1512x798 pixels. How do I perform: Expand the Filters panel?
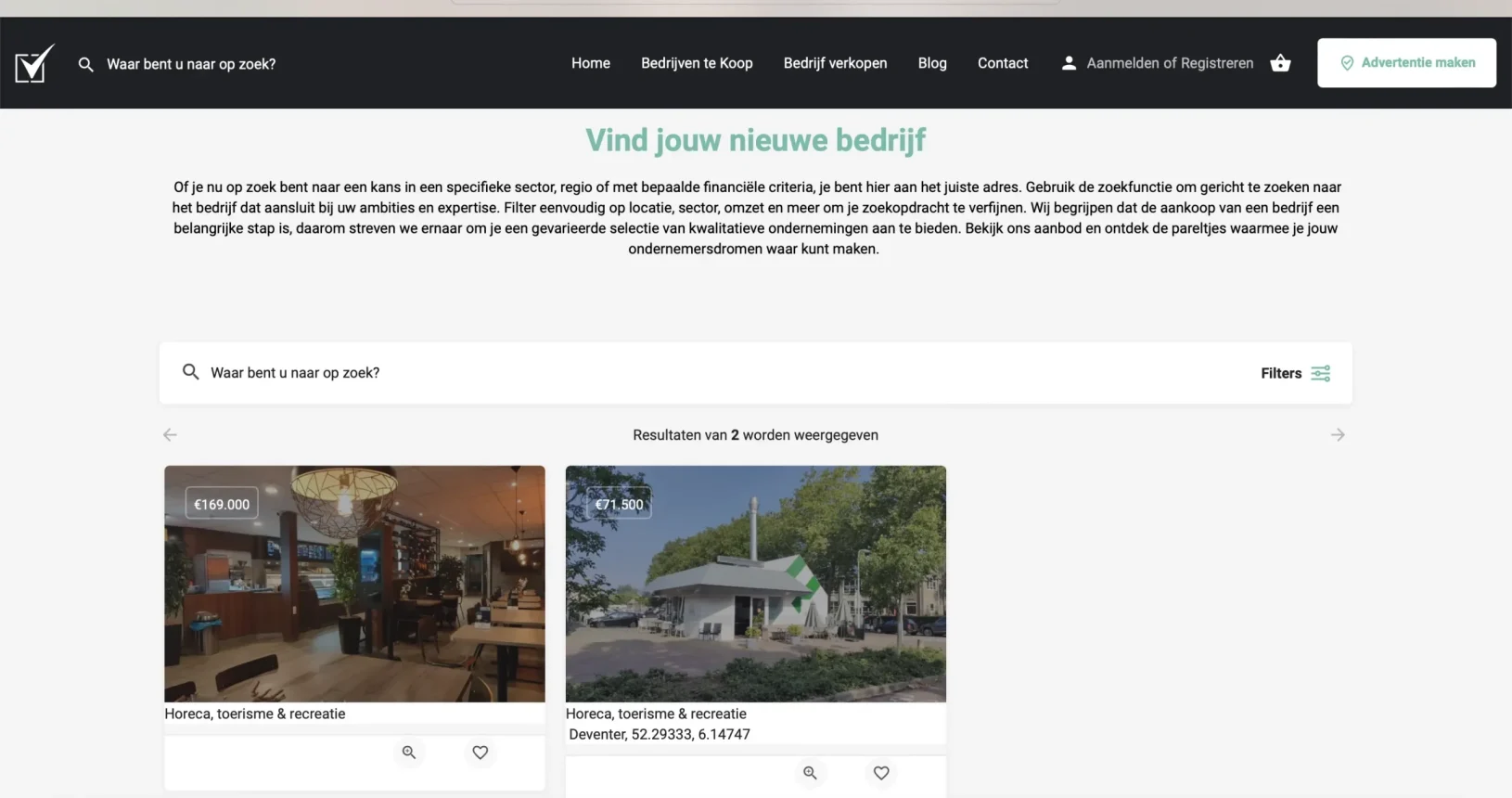(1295, 373)
